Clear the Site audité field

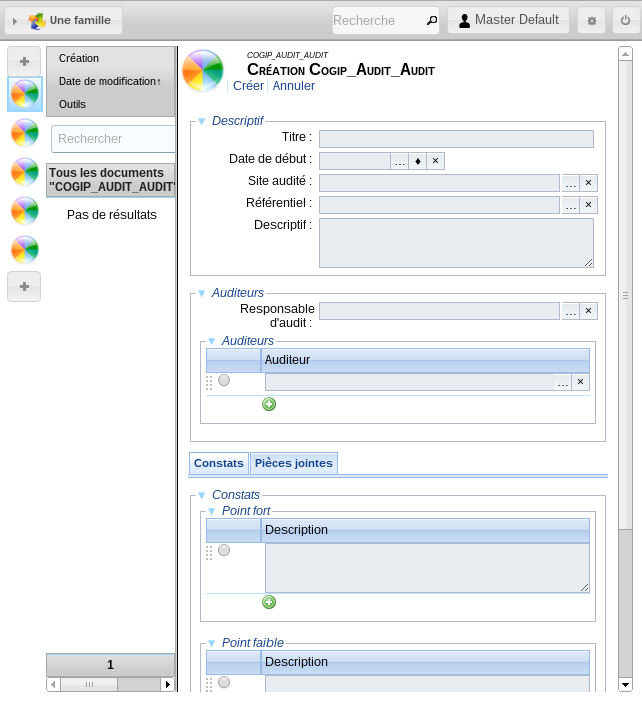pyautogui.click(x=588, y=183)
